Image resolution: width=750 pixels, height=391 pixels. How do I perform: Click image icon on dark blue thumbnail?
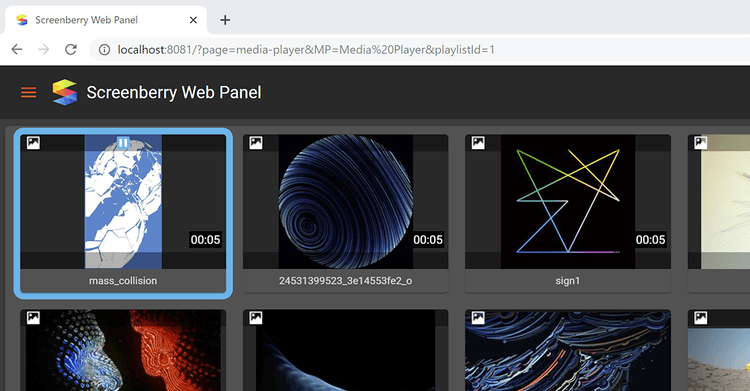click(x=256, y=318)
